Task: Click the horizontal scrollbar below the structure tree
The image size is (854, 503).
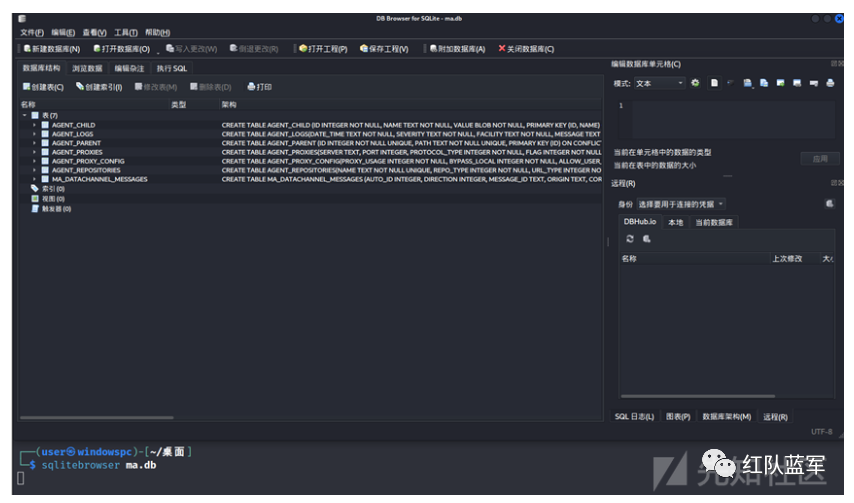Action: (x=97, y=418)
